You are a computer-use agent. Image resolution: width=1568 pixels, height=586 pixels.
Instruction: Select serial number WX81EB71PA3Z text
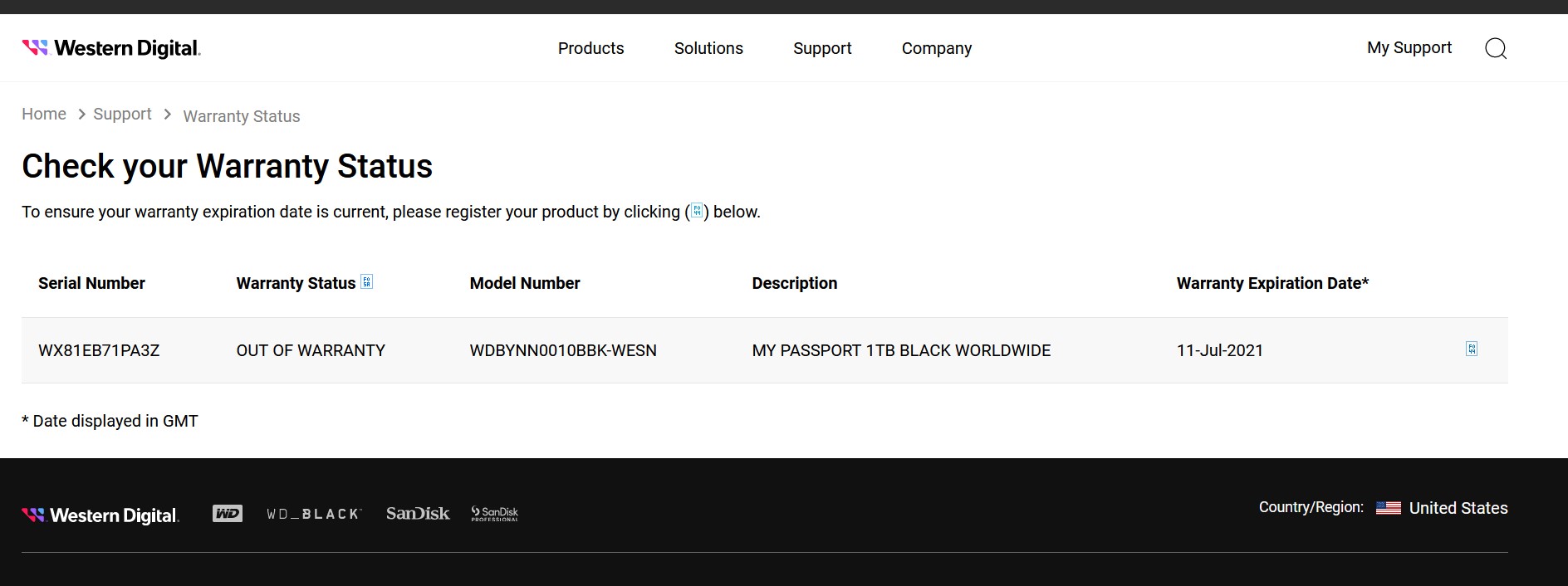coord(99,350)
